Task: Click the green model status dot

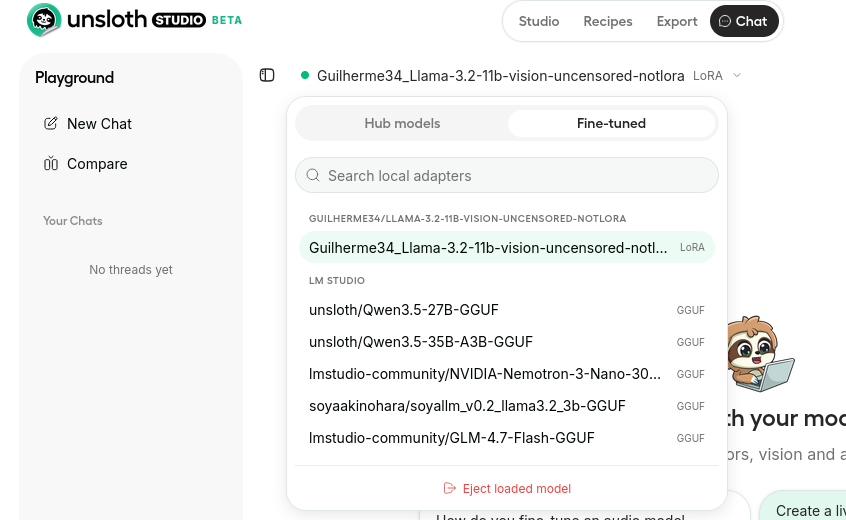Action: click(305, 75)
